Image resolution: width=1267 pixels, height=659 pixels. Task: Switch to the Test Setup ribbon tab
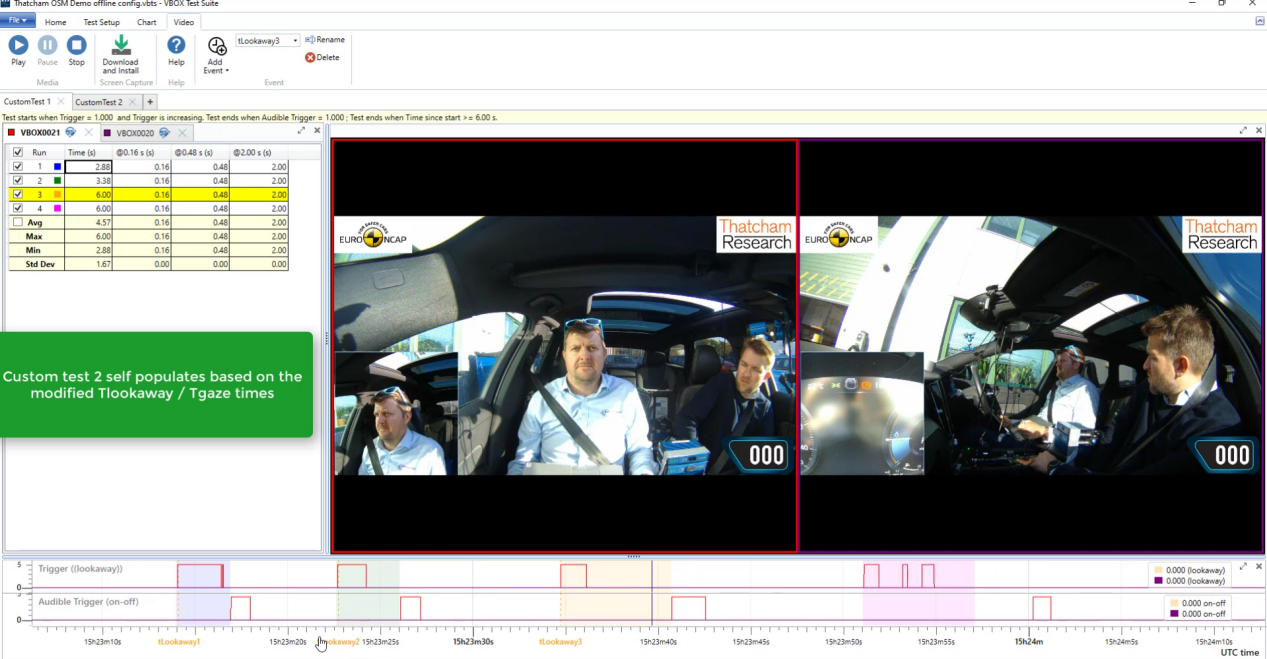[101, 22]
